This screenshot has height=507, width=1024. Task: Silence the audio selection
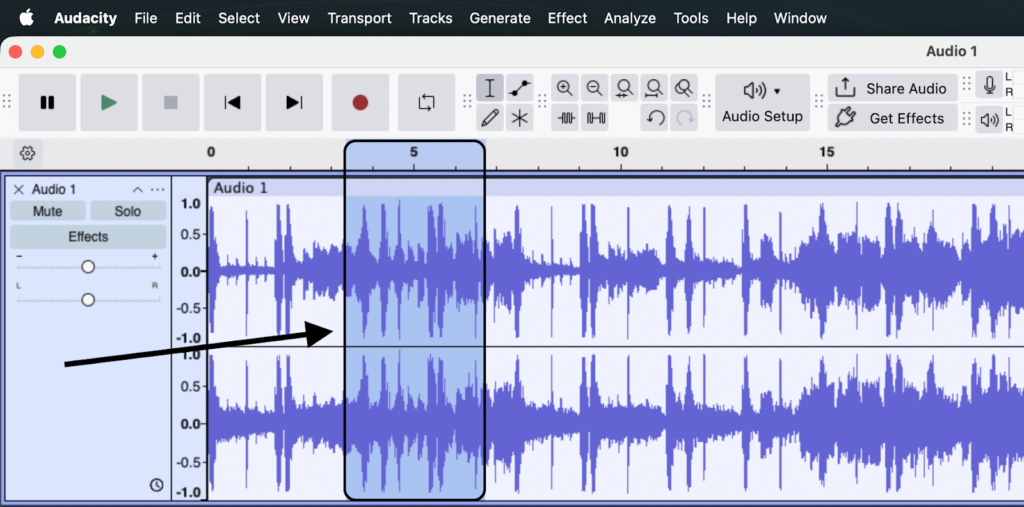pyautogui.click(x=596, y=118)
